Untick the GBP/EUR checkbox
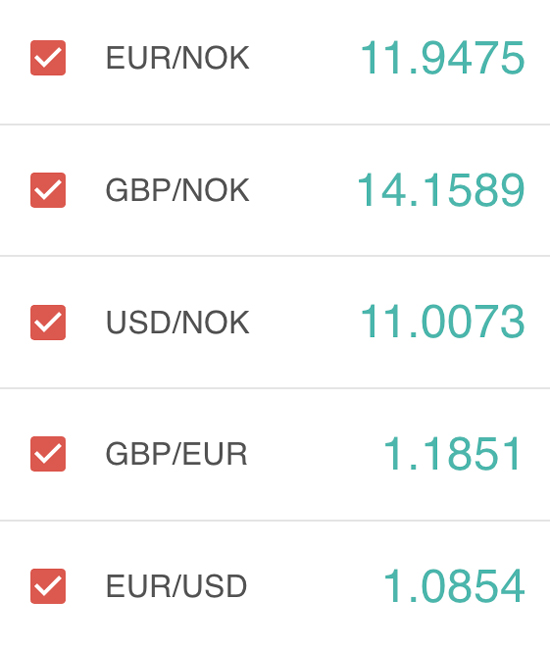The width and height of the screenshot is (550, 650). coord(48,454)
